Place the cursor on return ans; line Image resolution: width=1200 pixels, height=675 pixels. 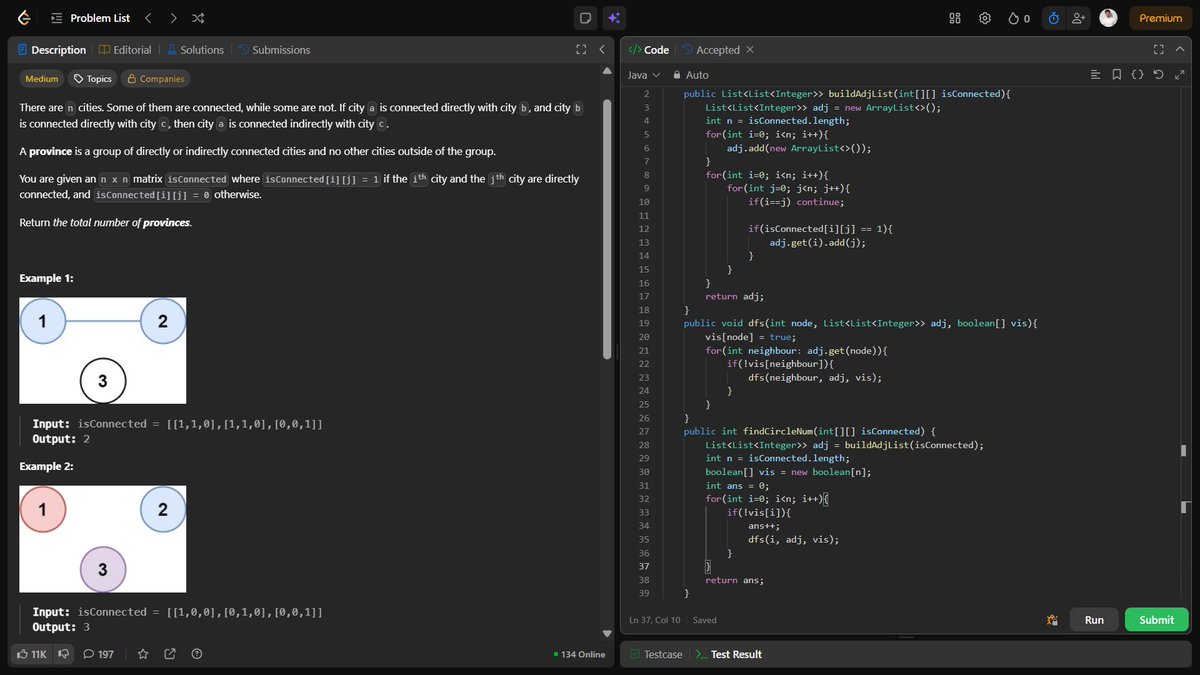click(735, 580)
